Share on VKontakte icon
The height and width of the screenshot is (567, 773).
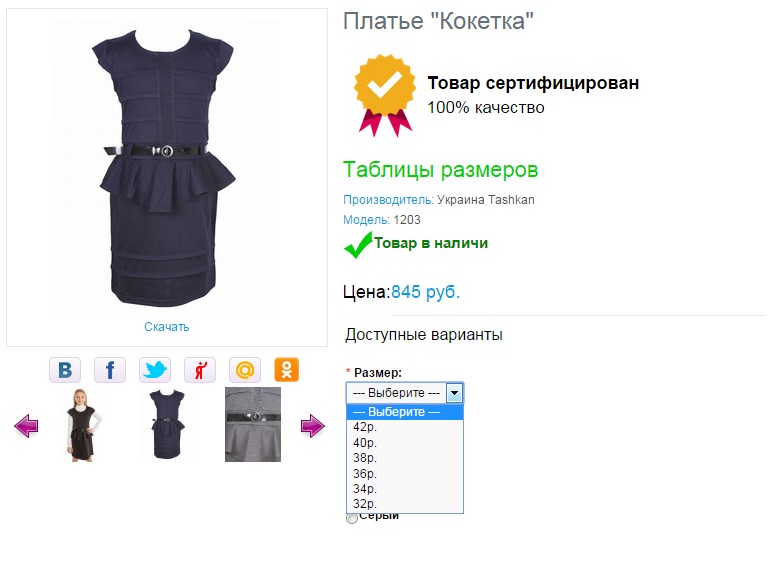[65, 370]
